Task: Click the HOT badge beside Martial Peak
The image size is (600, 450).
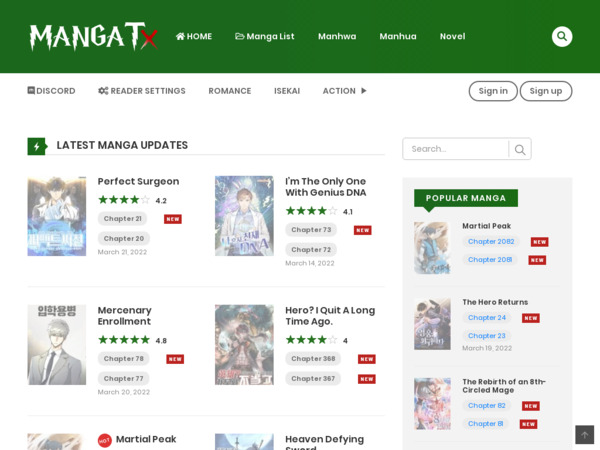Action: click(x=104, y=440)
